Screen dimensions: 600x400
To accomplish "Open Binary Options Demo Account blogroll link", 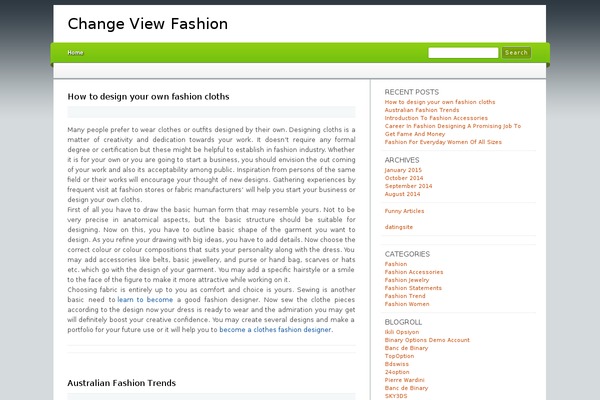I will (427, 340).
